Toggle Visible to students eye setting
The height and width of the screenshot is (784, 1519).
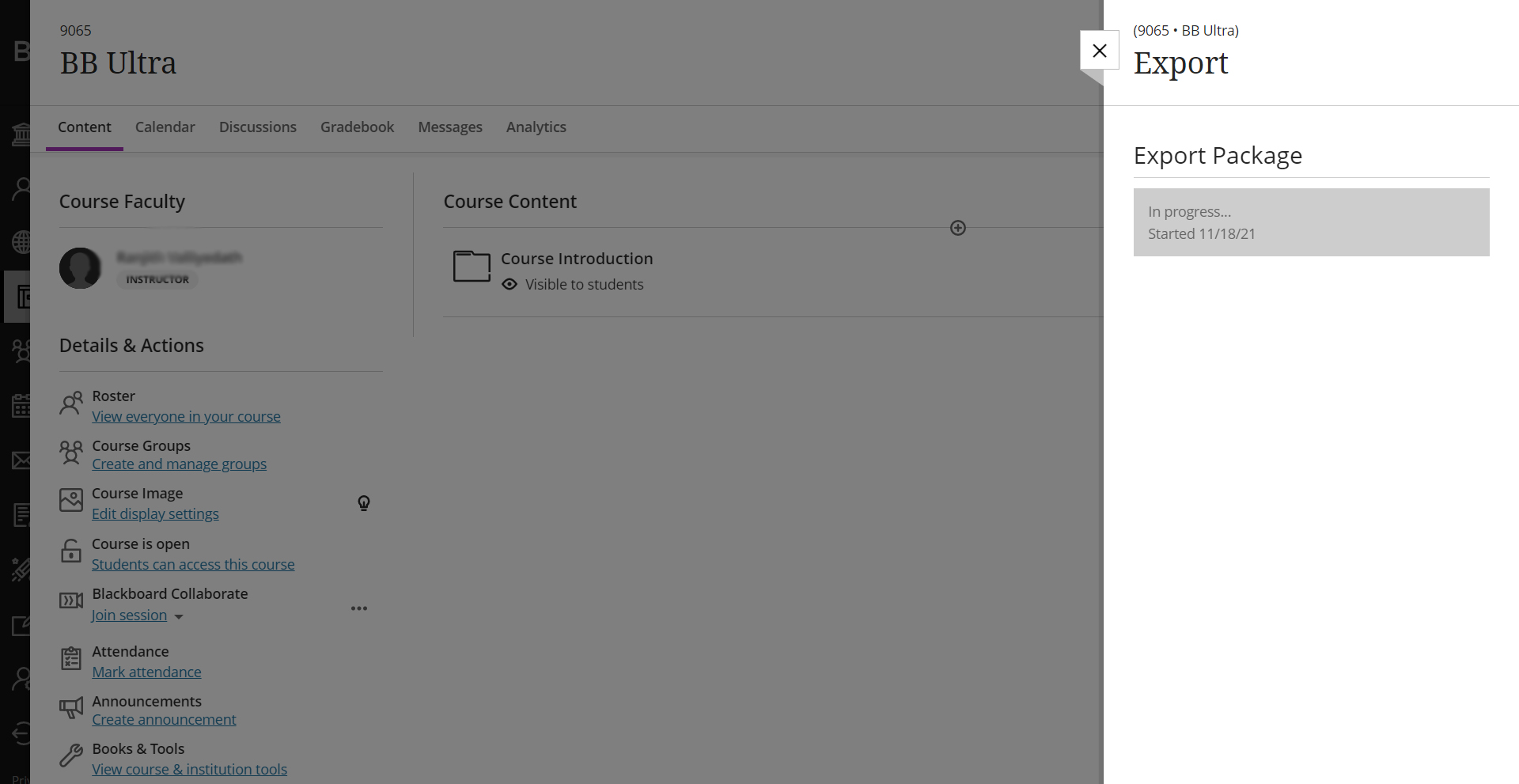509,284
